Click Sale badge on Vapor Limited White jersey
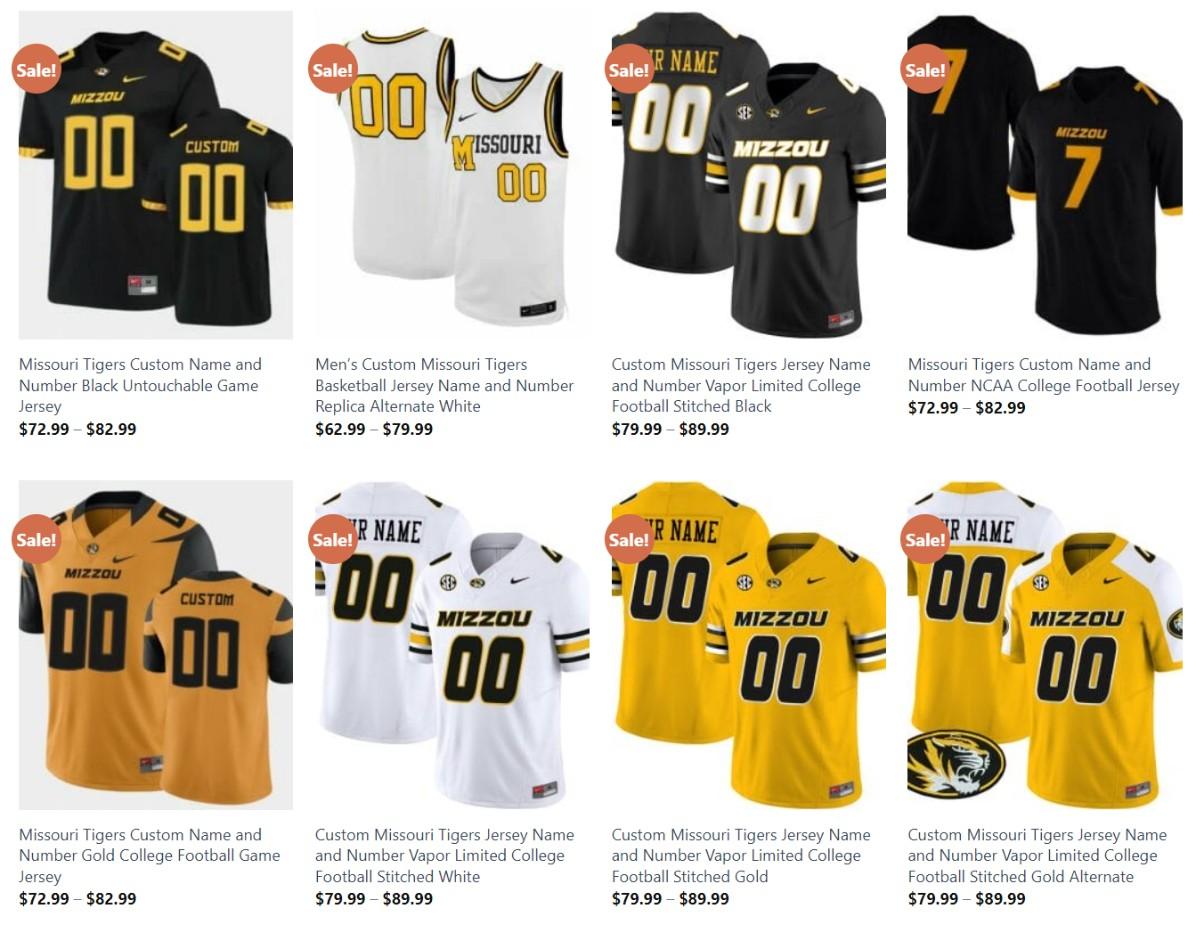The height and width of the screenshot is (933, 1204). 332,539
